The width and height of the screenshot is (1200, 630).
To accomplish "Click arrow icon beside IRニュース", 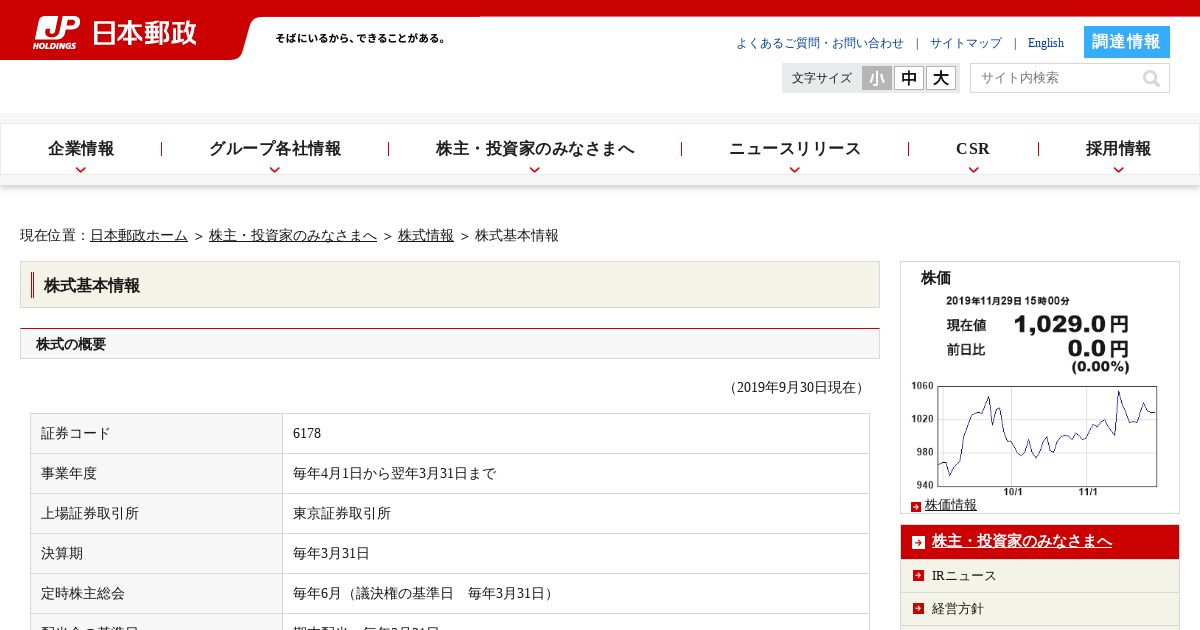I will tap(918, 575).
